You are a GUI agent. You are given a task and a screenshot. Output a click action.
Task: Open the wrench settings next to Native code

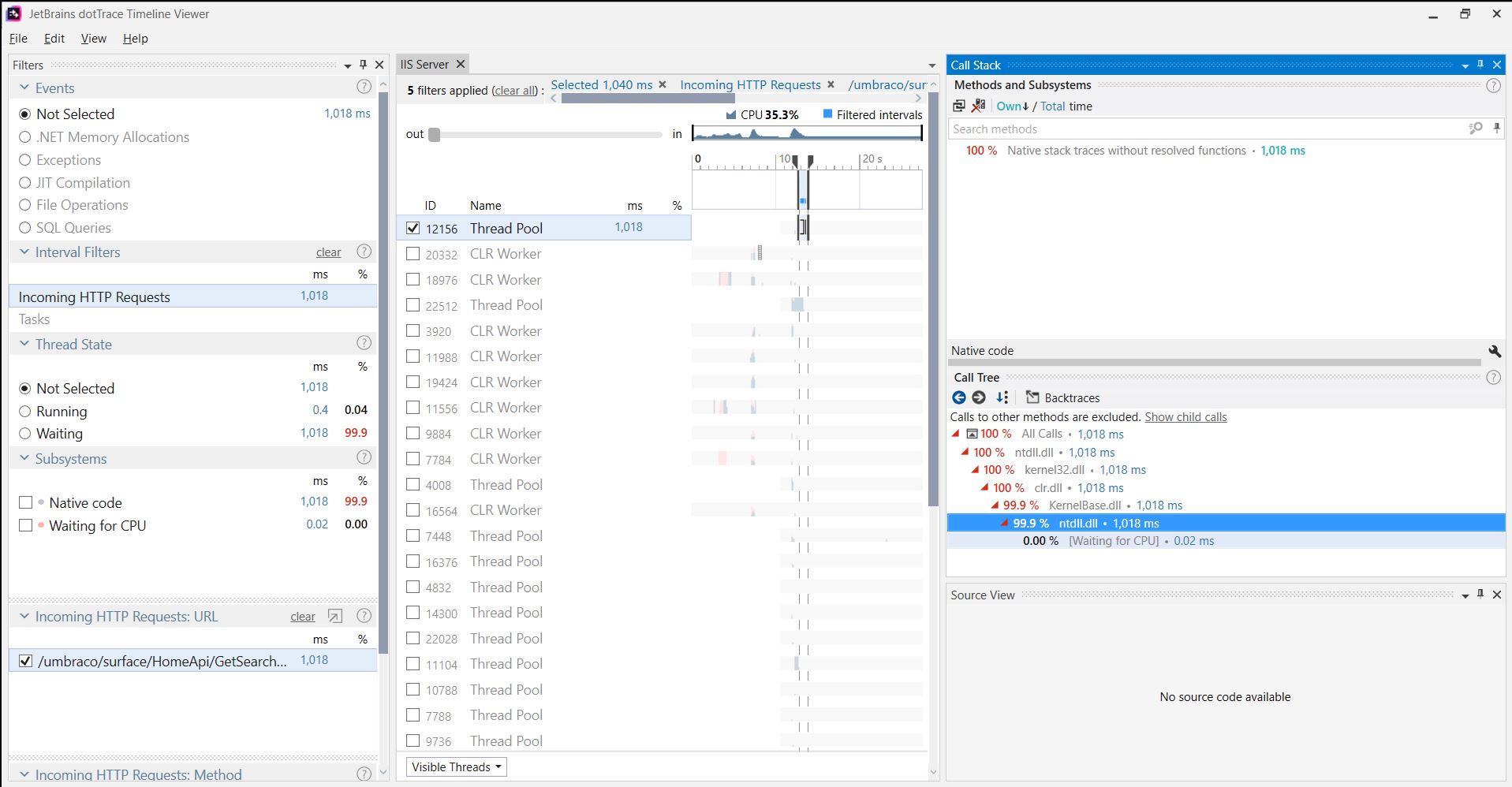pyautogui.click(x=1494, y=351)
